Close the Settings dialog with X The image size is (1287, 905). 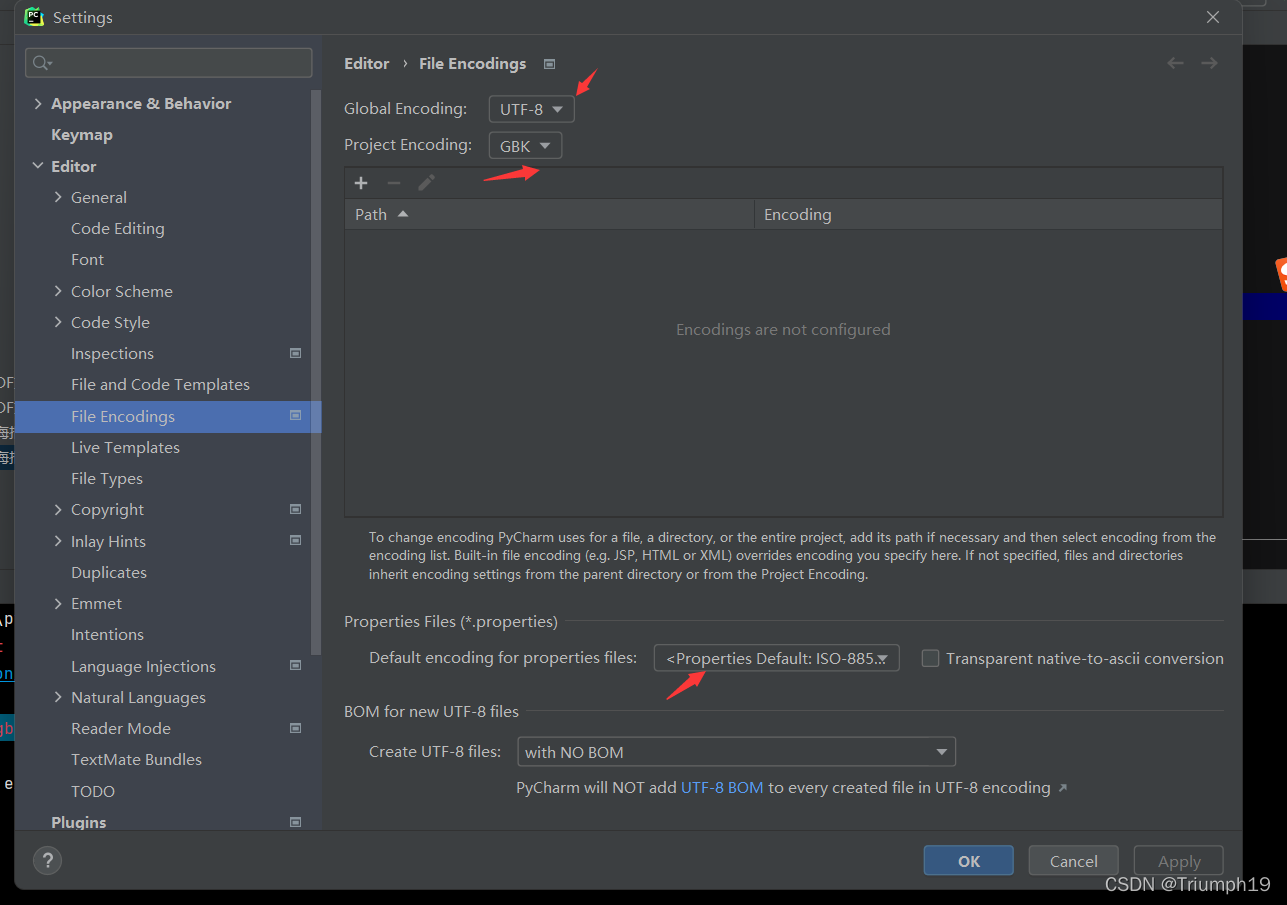pos(1213,17)
